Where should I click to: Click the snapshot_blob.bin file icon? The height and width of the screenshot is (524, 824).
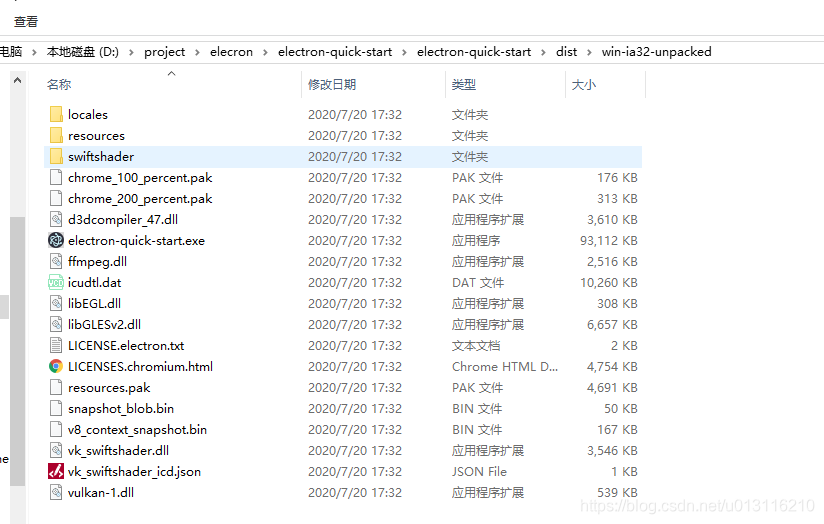coord(56,408)
